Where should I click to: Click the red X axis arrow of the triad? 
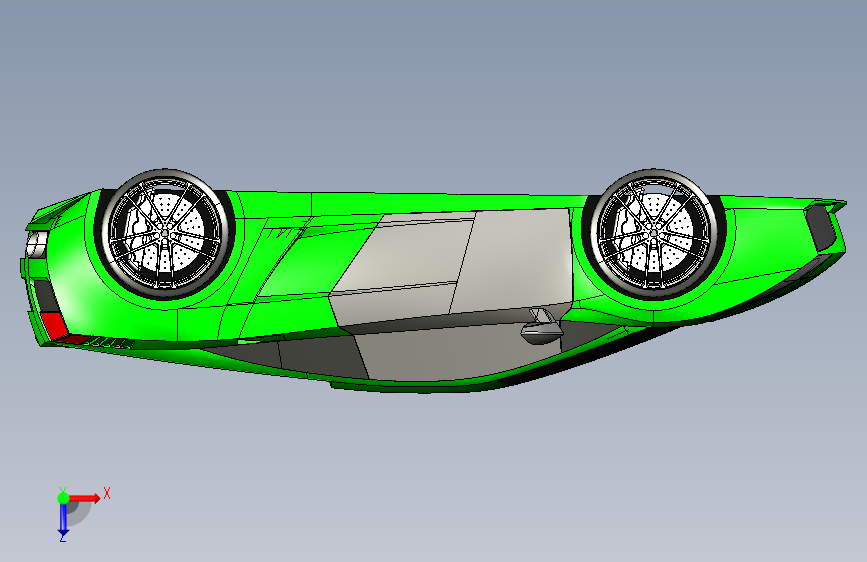coord(85,498)
